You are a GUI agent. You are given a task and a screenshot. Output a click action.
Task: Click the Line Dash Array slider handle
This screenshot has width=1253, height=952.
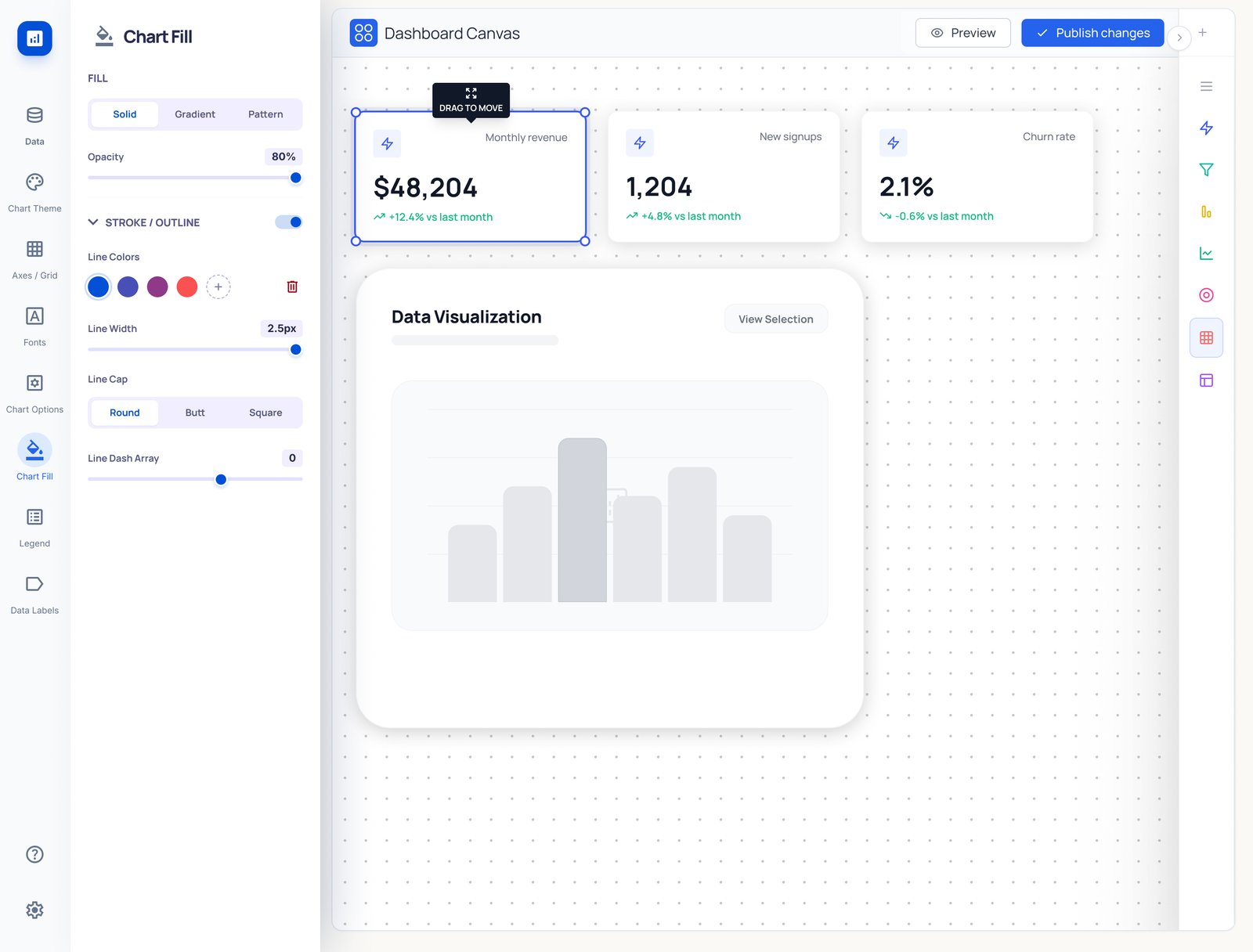pos(221,479)
